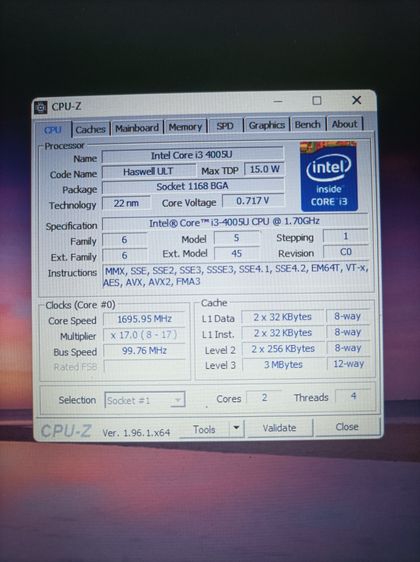Click the Package value Socket 1168 BGA

192,186
